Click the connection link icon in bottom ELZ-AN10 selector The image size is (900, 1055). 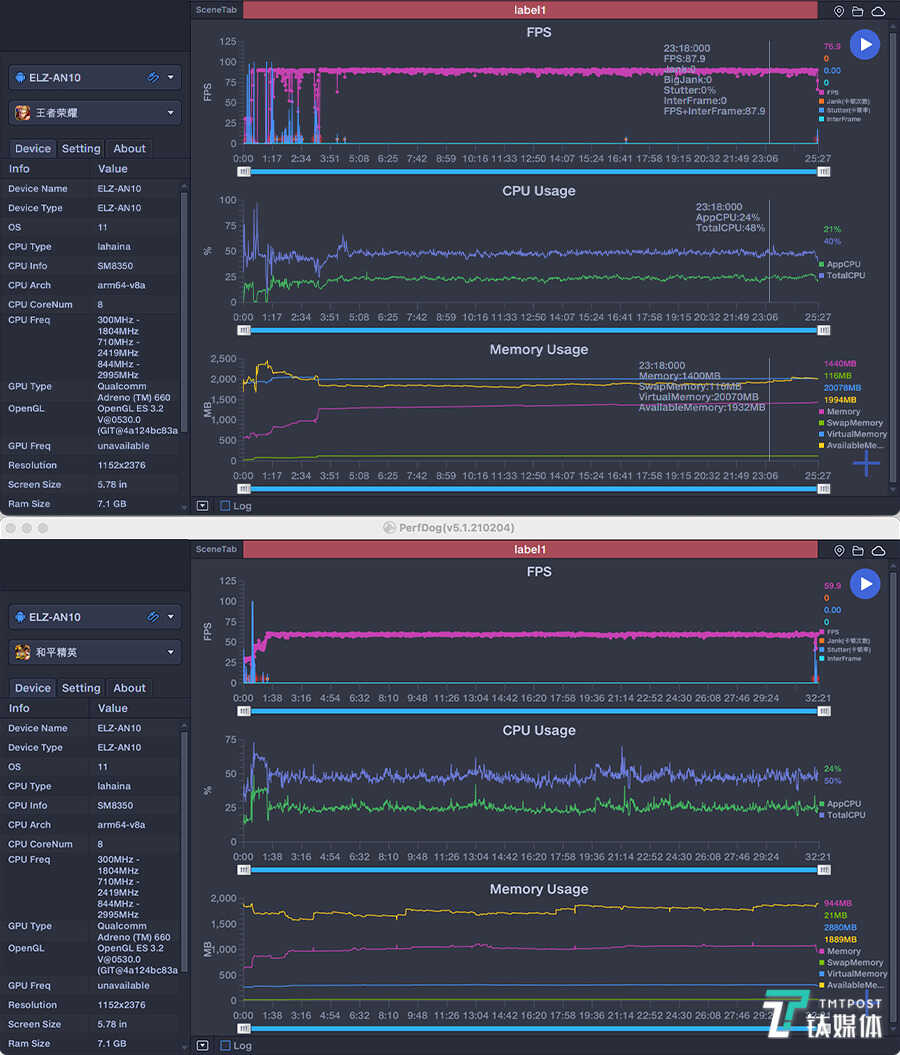click(x=153, y=617)
